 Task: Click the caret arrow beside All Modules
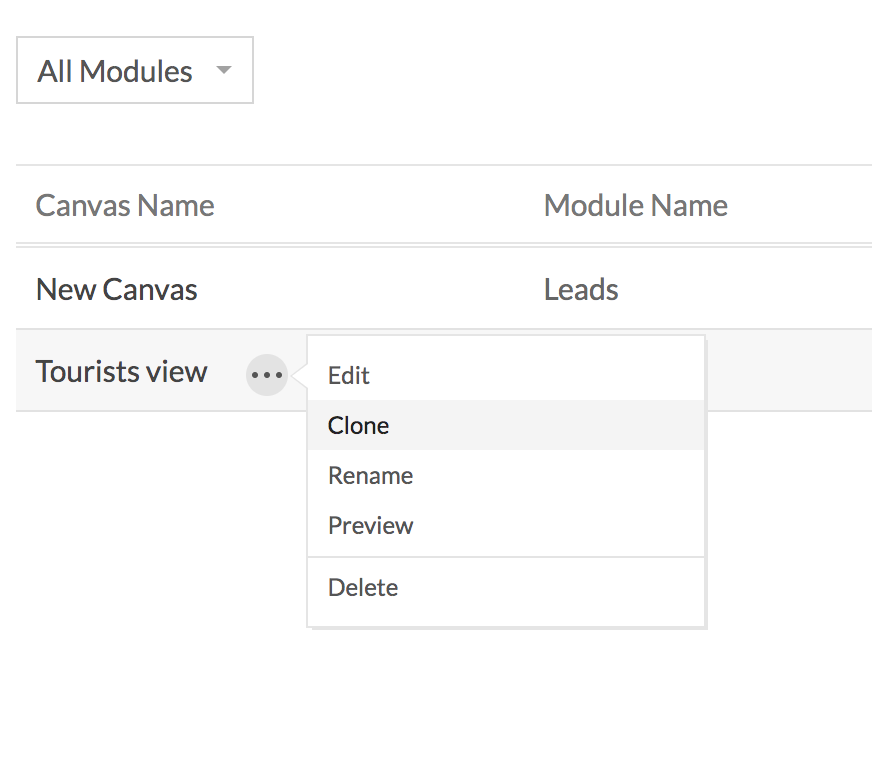(x=224, y=70)
